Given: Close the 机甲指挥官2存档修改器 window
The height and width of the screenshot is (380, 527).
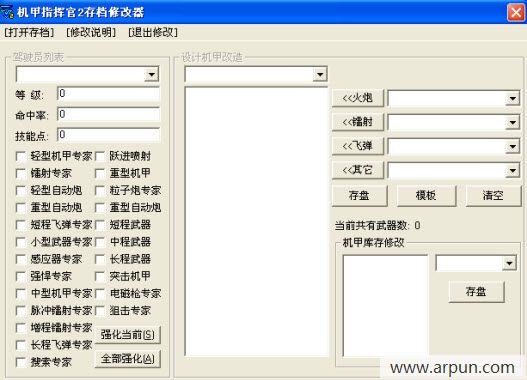Looking at the screenshot, I should pos(516,12).
